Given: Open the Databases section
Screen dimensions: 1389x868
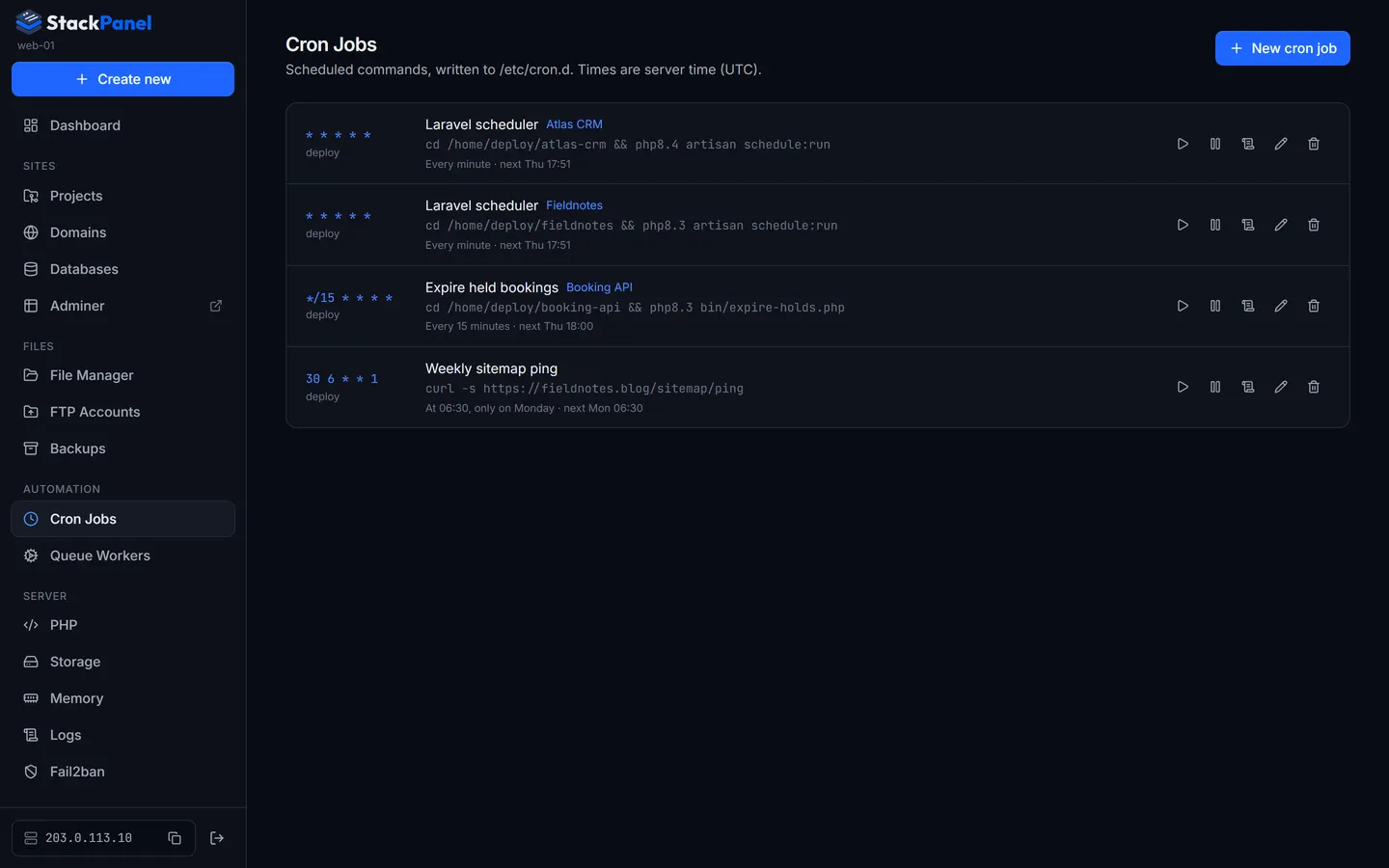Looking at the screenshot, I should pyautogui.click(x=123, y=269).
